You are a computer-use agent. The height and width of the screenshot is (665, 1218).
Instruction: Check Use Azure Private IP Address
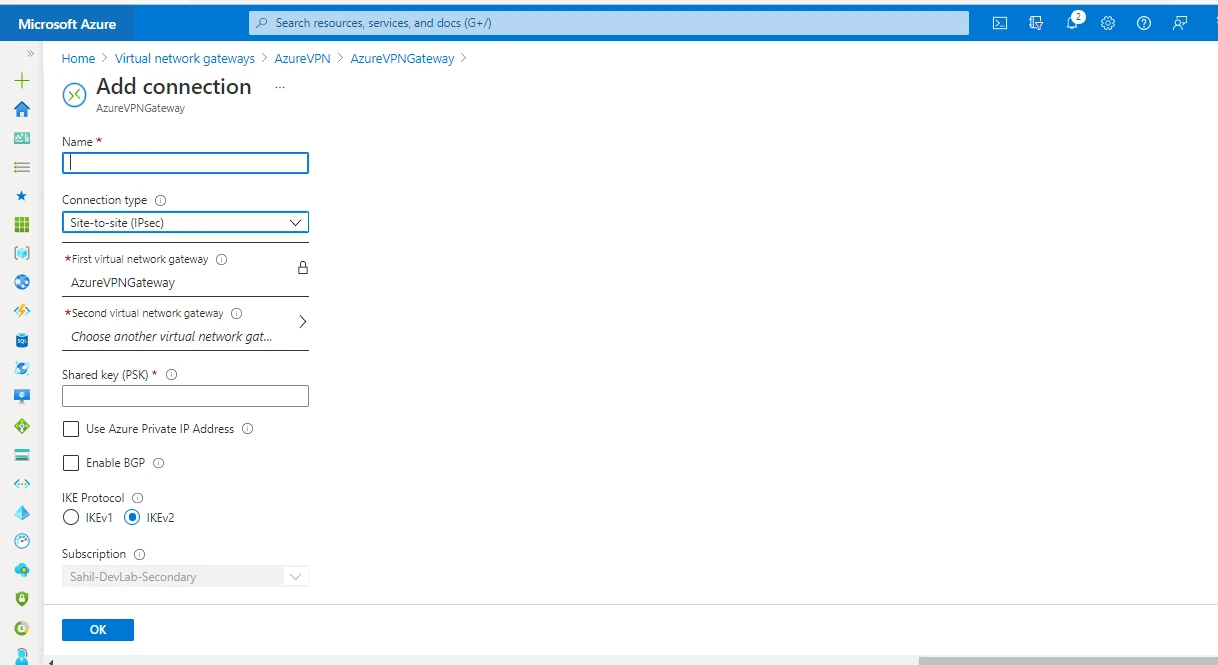(x=71, y=429)
